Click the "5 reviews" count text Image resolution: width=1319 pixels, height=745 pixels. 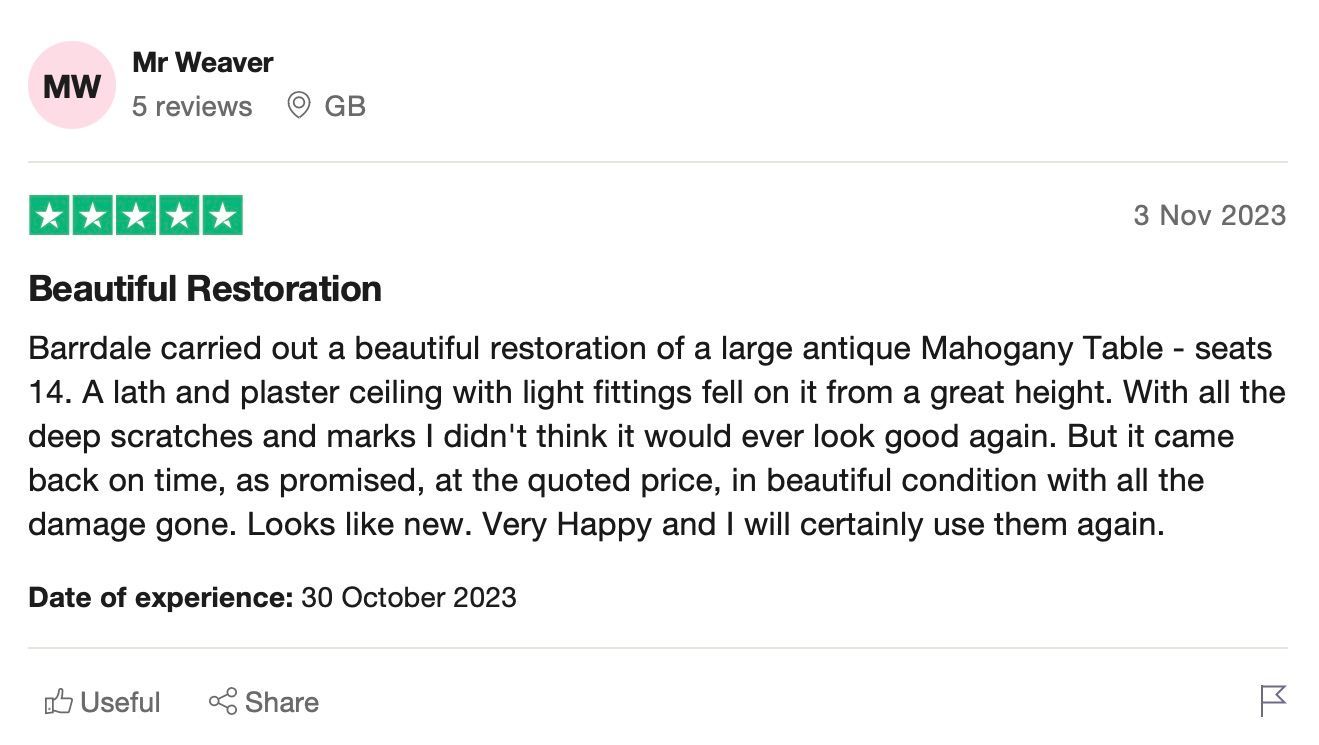coord(192,106)
